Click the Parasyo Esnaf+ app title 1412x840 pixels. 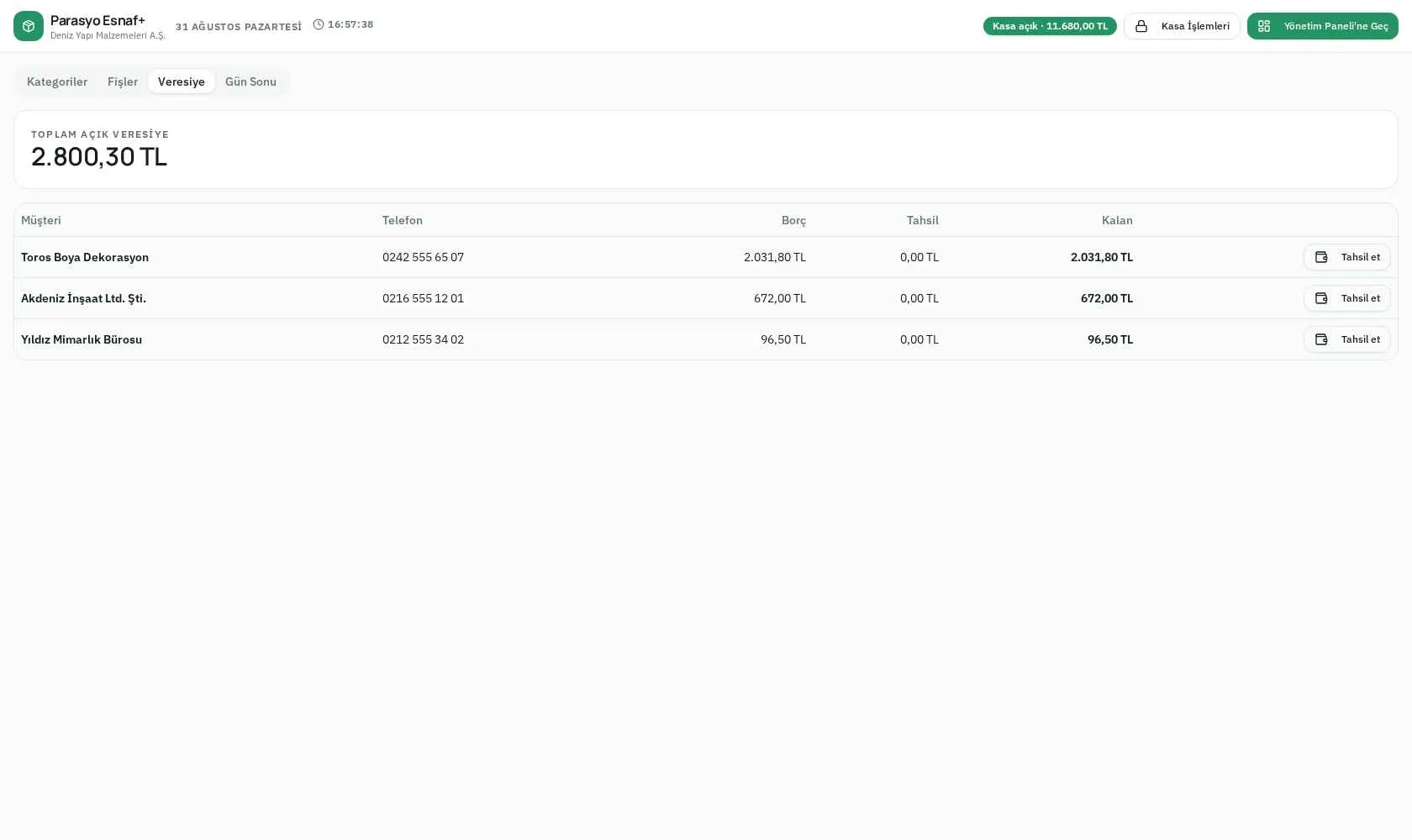(97, 20)
